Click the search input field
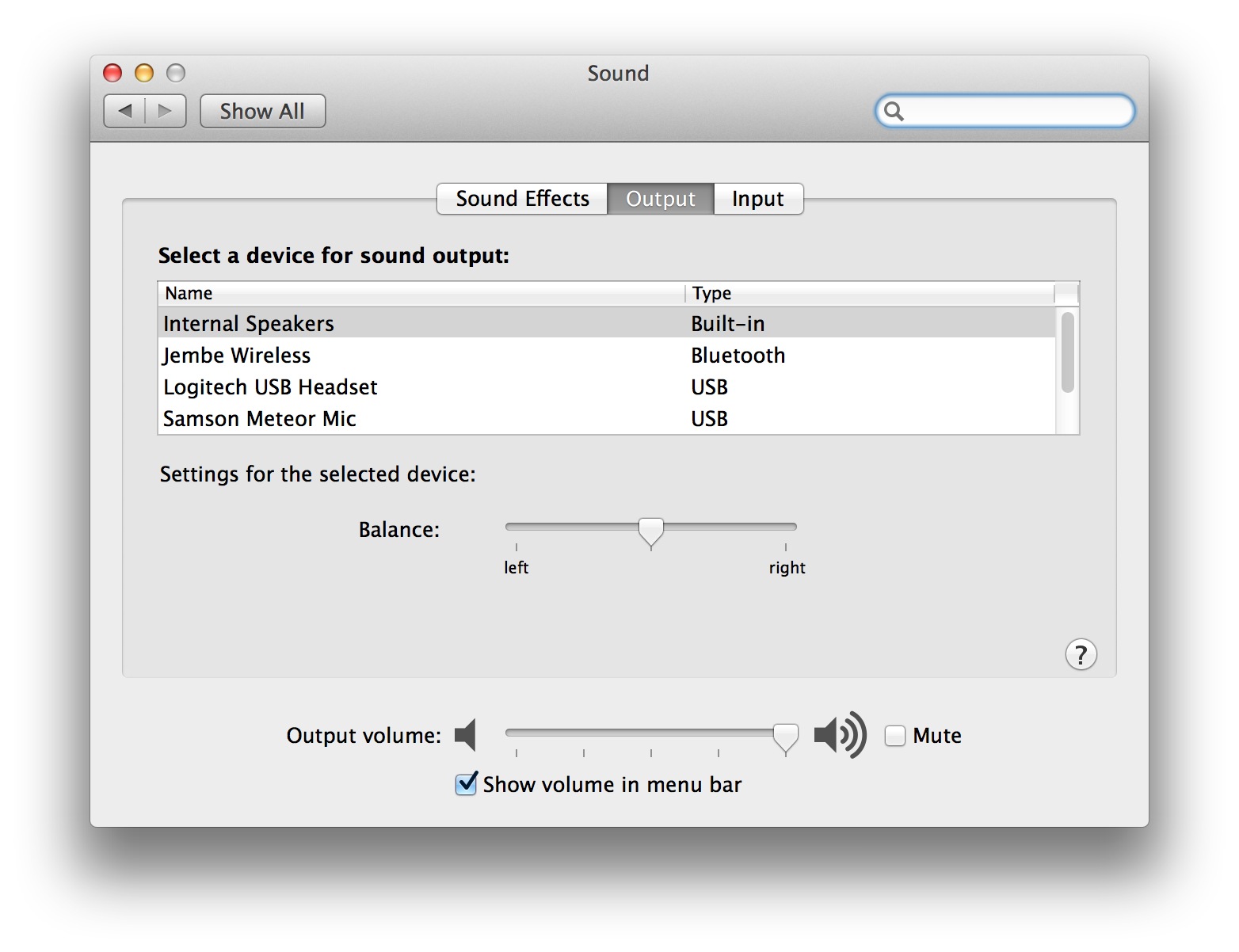This screenshot has width=1239, height=952. point(1005,111)
